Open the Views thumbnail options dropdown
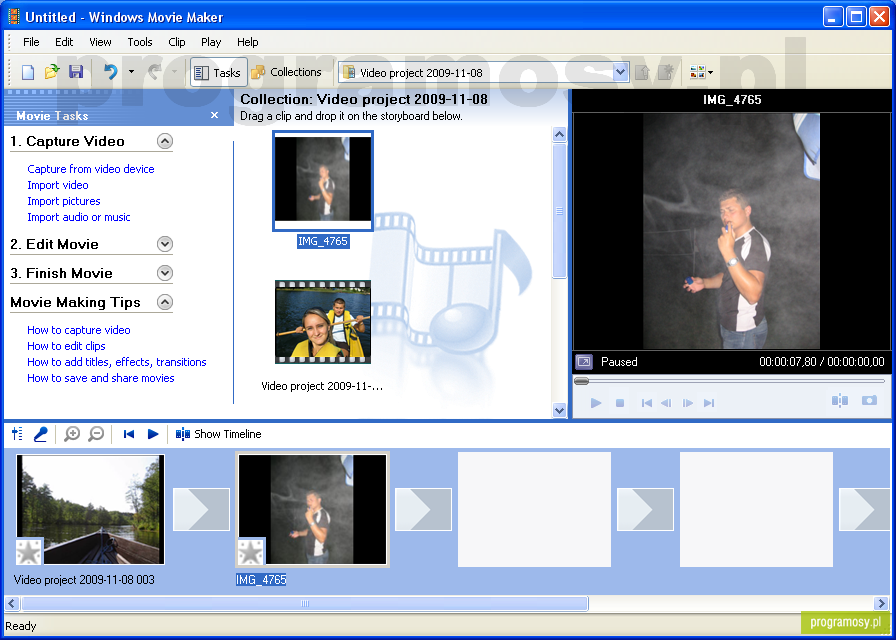 click(x=701, y=72)
